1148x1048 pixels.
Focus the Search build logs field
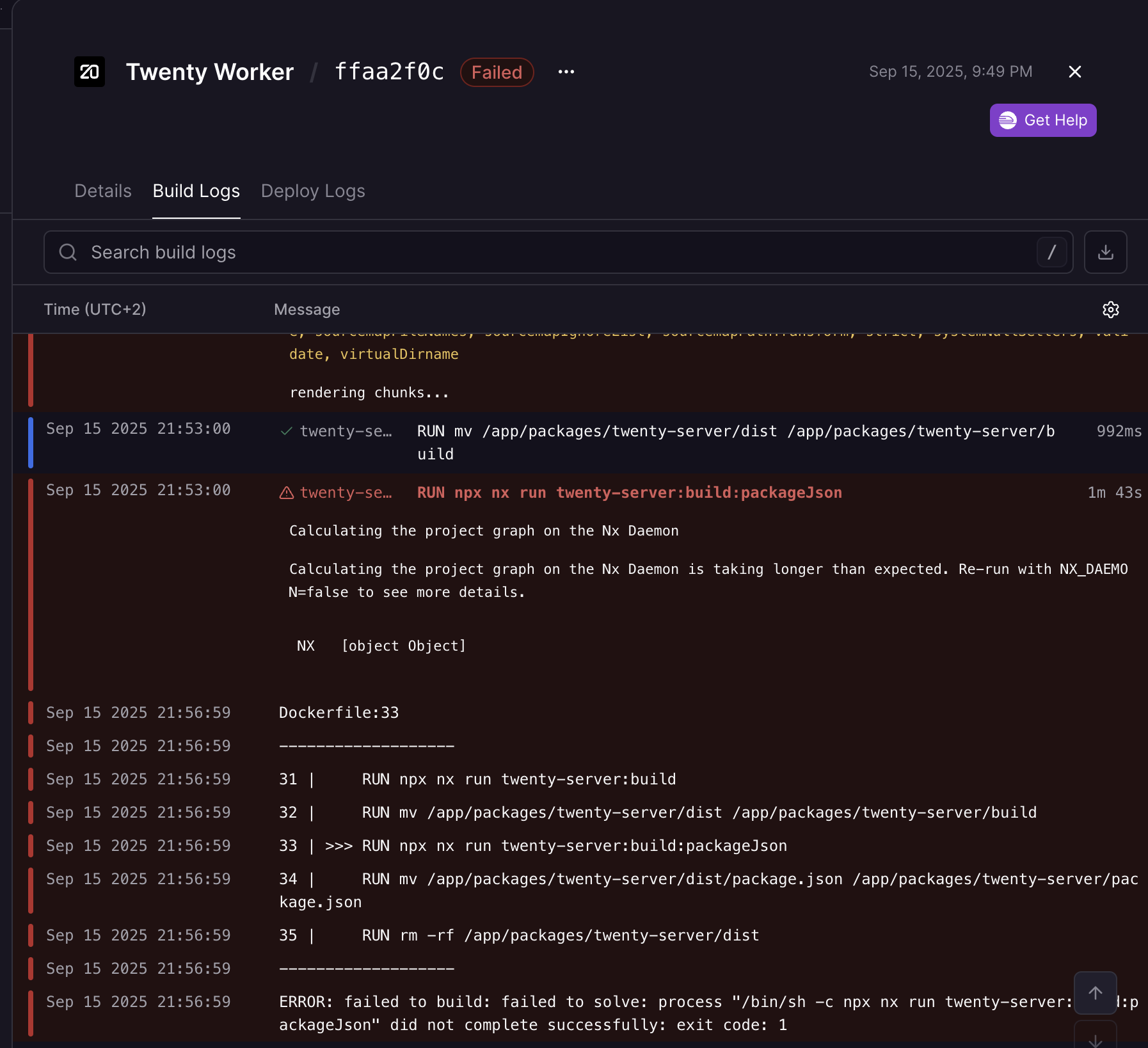558,252
